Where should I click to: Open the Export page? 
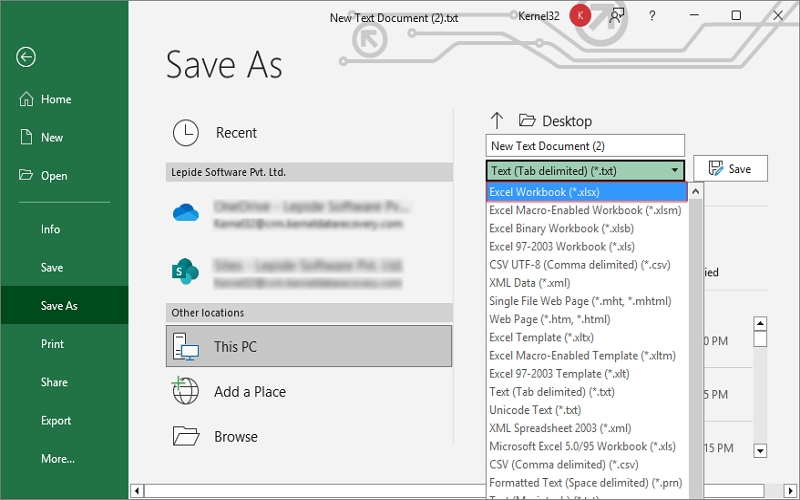pos(64,420)
